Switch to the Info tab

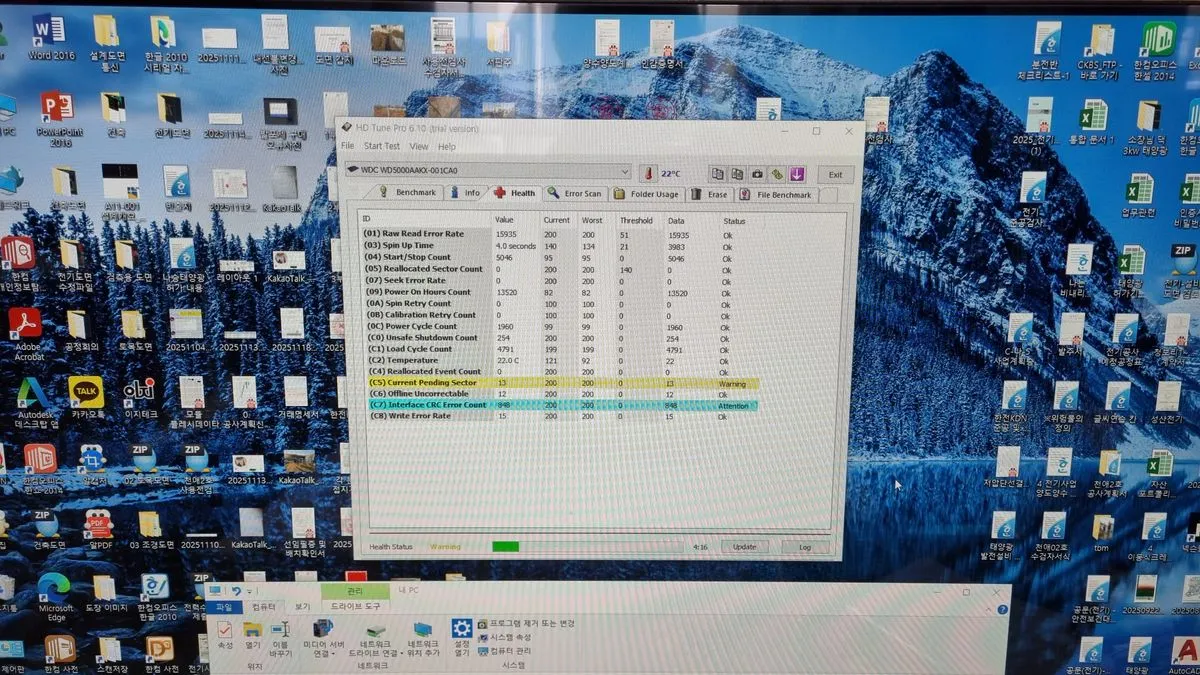(466, 193)
